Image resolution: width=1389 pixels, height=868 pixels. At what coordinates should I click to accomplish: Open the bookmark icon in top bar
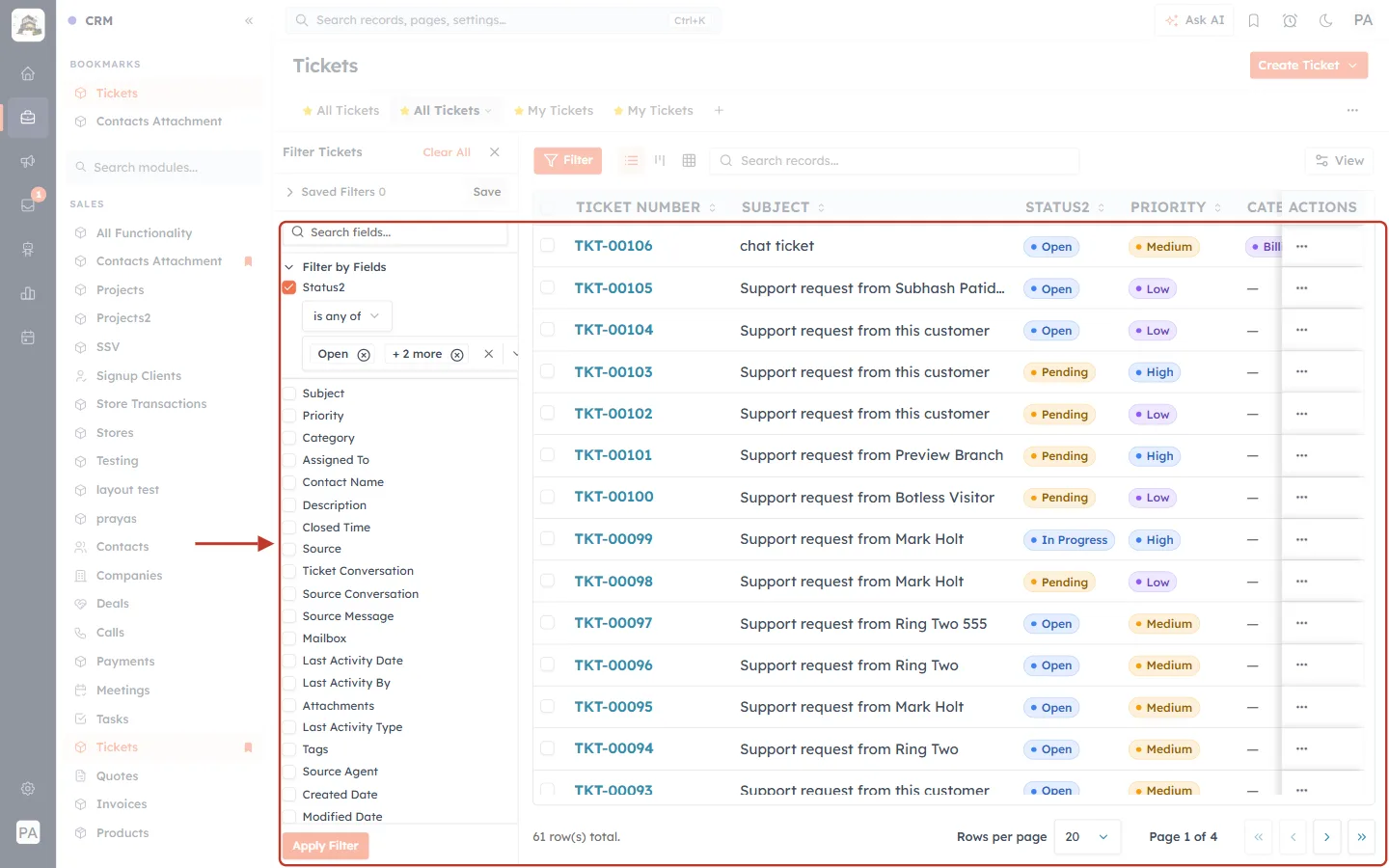tap(1254, 20)
